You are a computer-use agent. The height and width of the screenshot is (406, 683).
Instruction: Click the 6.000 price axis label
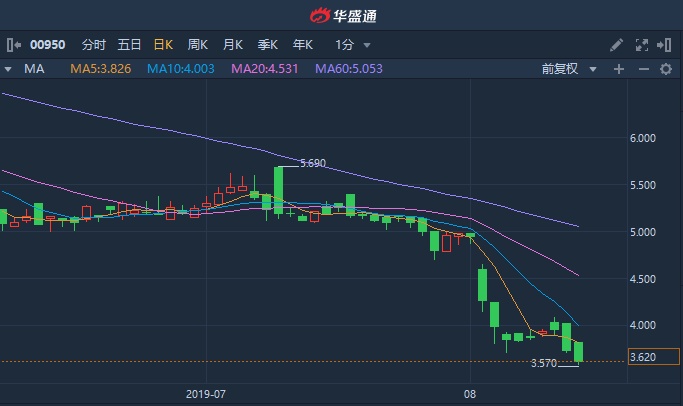tap(642, 138)
